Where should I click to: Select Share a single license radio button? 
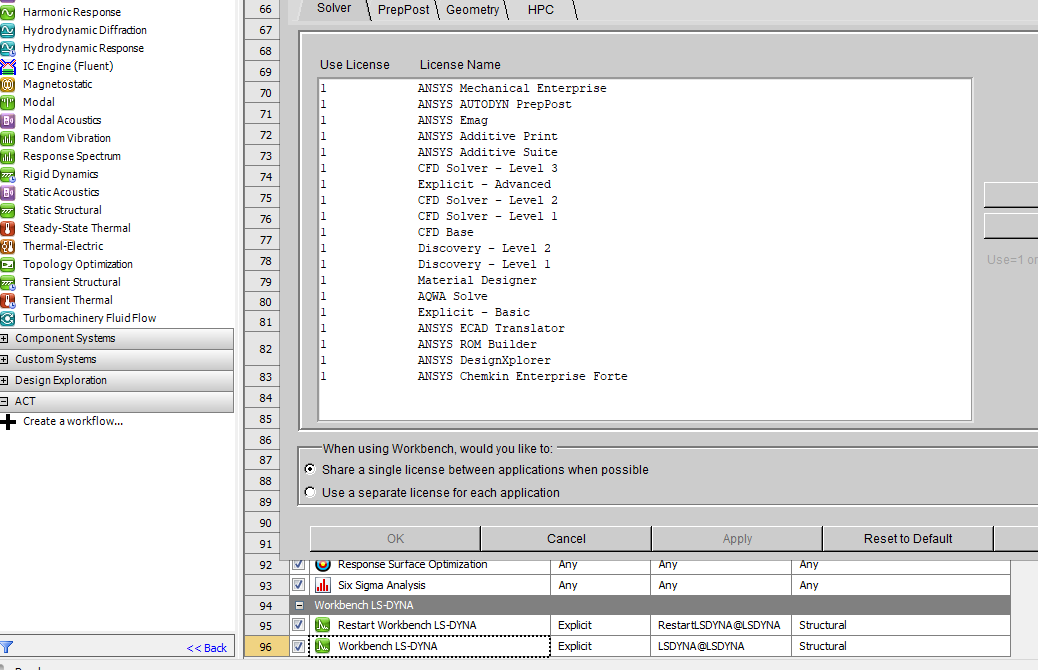click(x=310, y=469)
